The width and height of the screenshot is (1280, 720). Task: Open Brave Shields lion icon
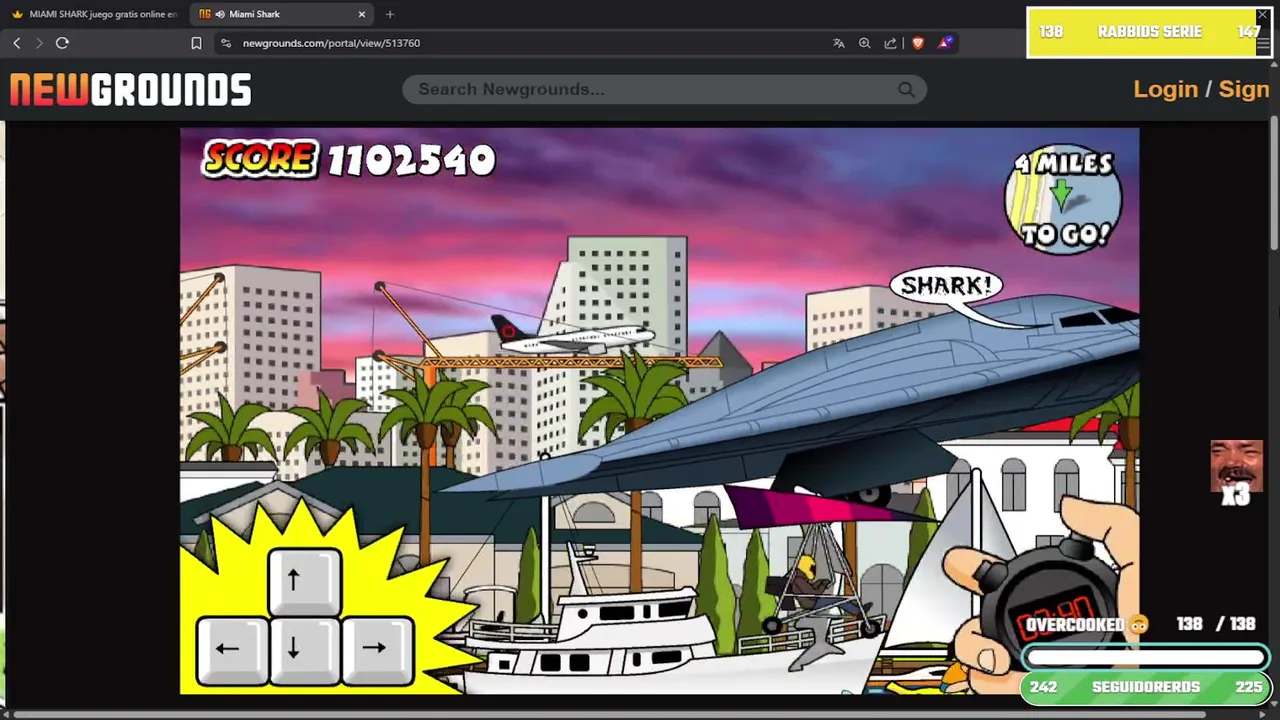(x=917, y=43)
